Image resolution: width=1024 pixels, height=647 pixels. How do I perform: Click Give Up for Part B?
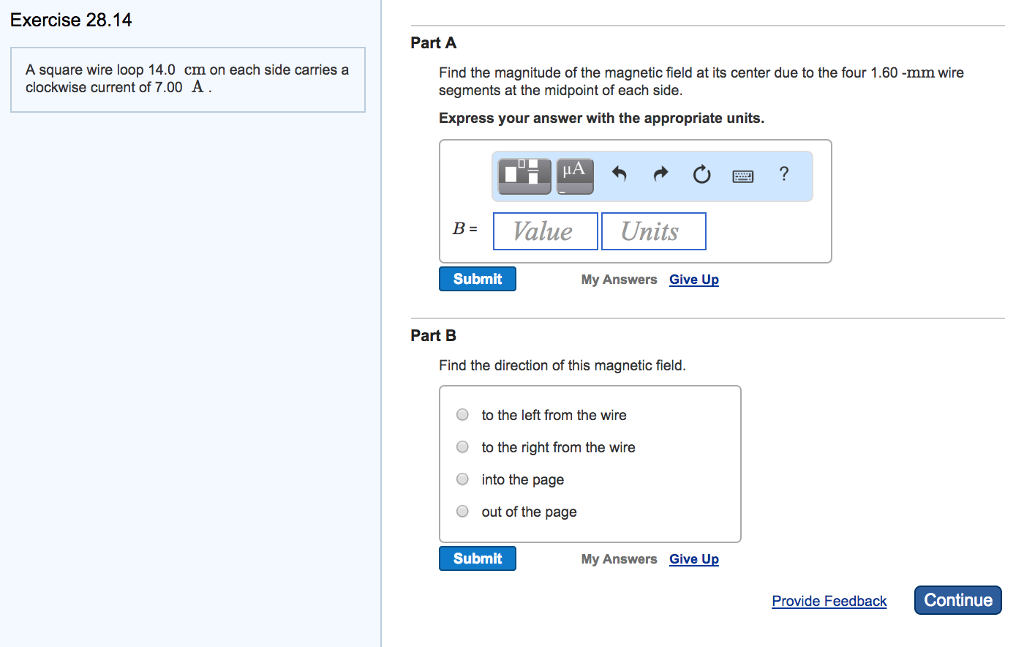coord(694,559)
